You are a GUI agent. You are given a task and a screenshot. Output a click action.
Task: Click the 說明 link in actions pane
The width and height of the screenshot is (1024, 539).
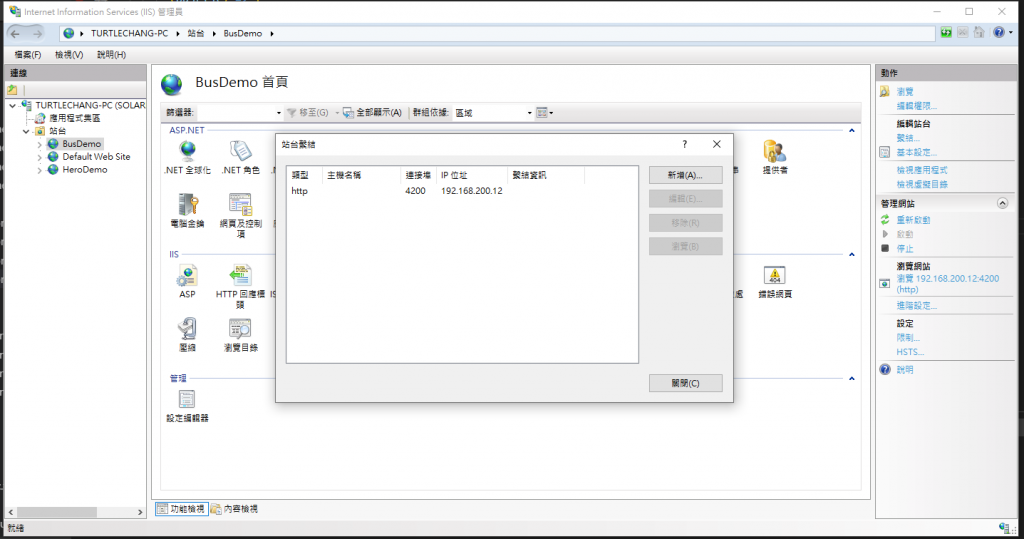(905, 370)
